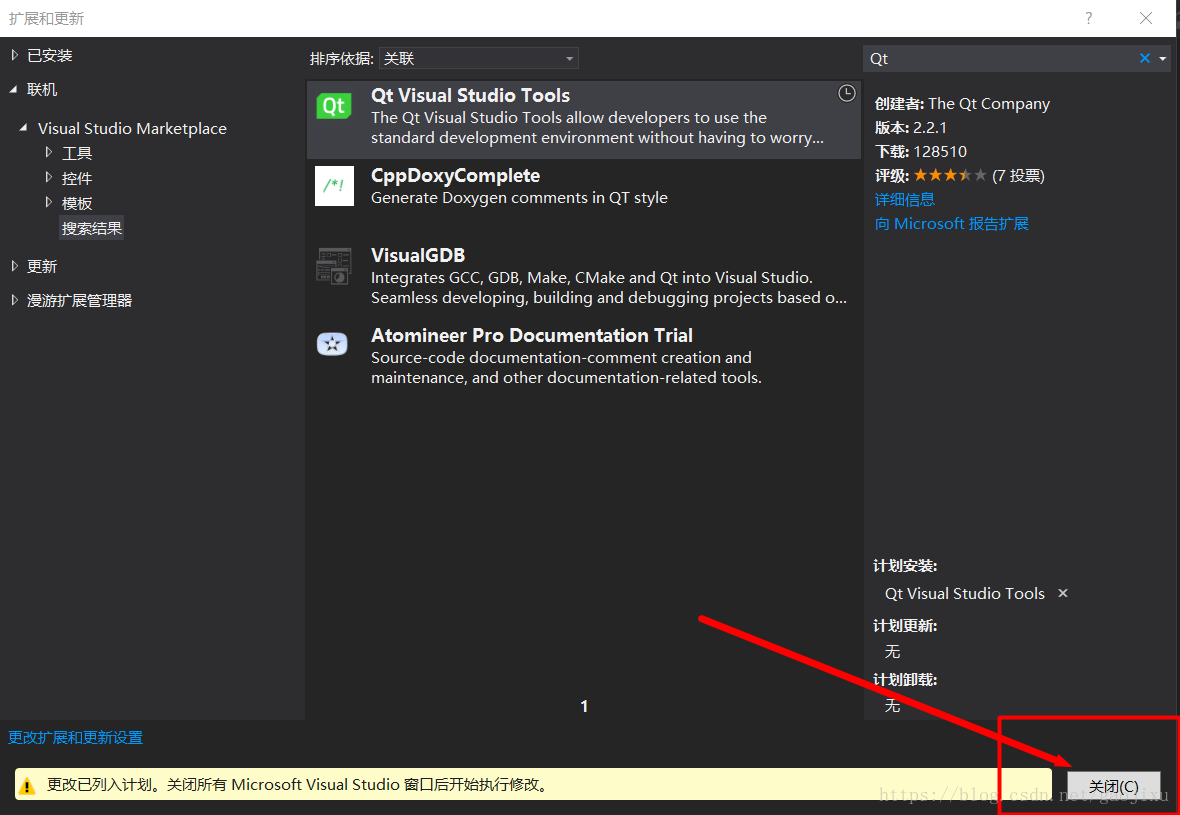Select the Qt Visual Studio Tools title
The width and height of the screenshot is (1180, 815).
[470, 96]
